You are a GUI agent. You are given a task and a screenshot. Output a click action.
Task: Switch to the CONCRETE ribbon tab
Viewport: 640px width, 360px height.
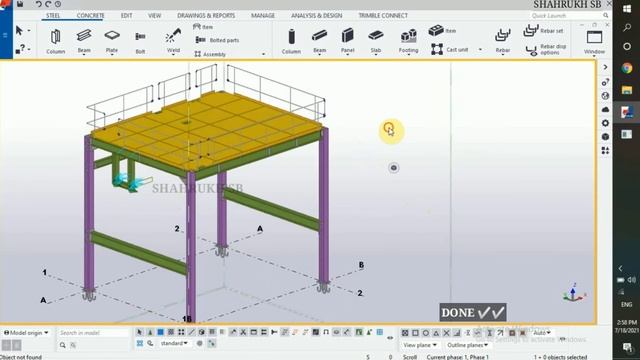tap(90, 16)
